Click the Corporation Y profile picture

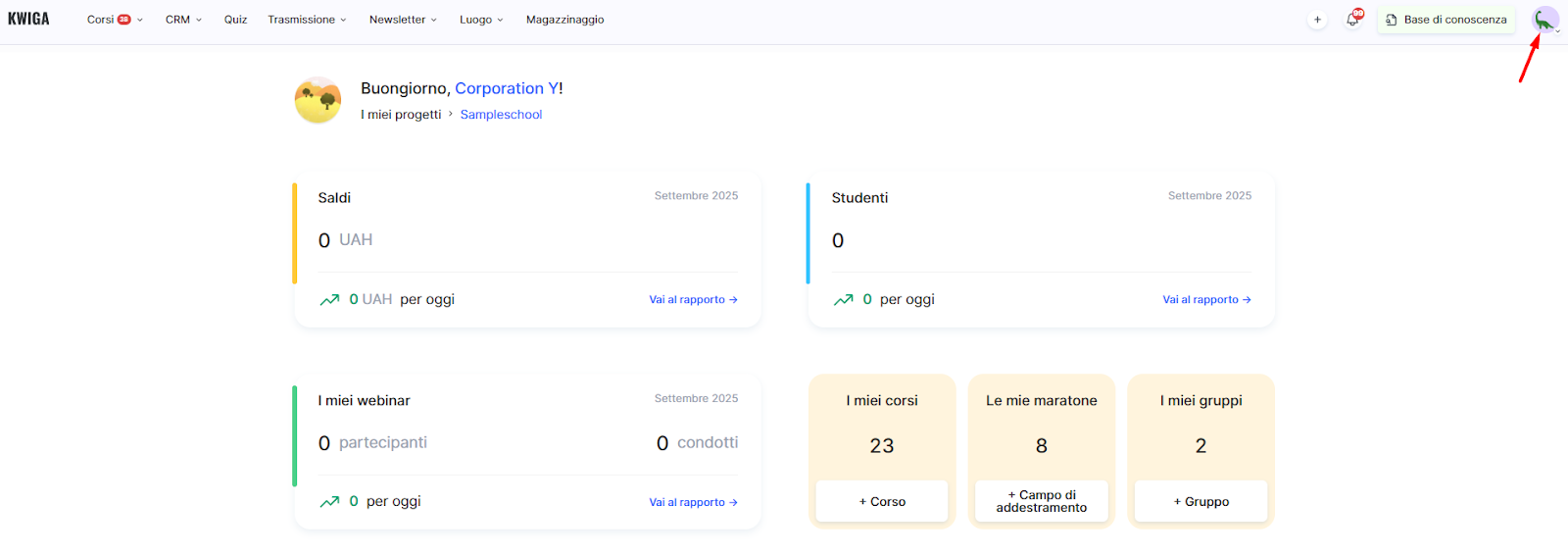(318, 100)
